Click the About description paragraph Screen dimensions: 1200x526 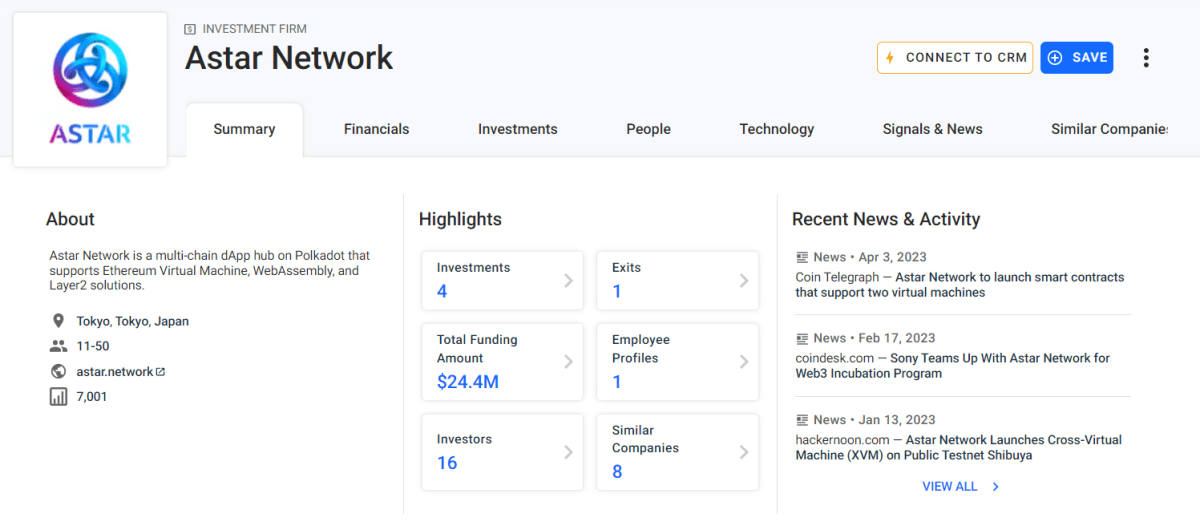(x=210, y=271)
